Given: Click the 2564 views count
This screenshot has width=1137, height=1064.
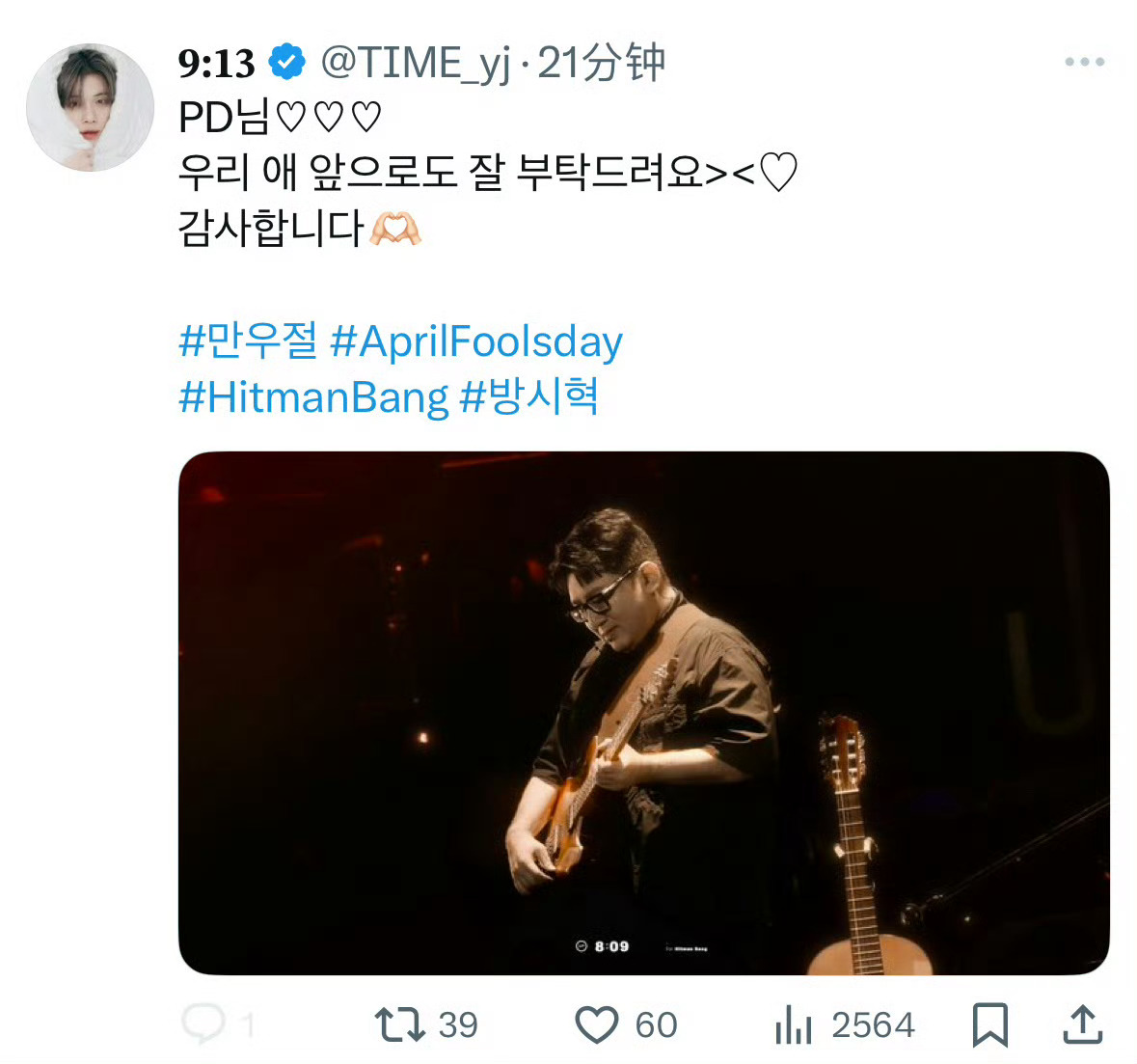Looking at the screenshot, I should [x=873, y=1024].
